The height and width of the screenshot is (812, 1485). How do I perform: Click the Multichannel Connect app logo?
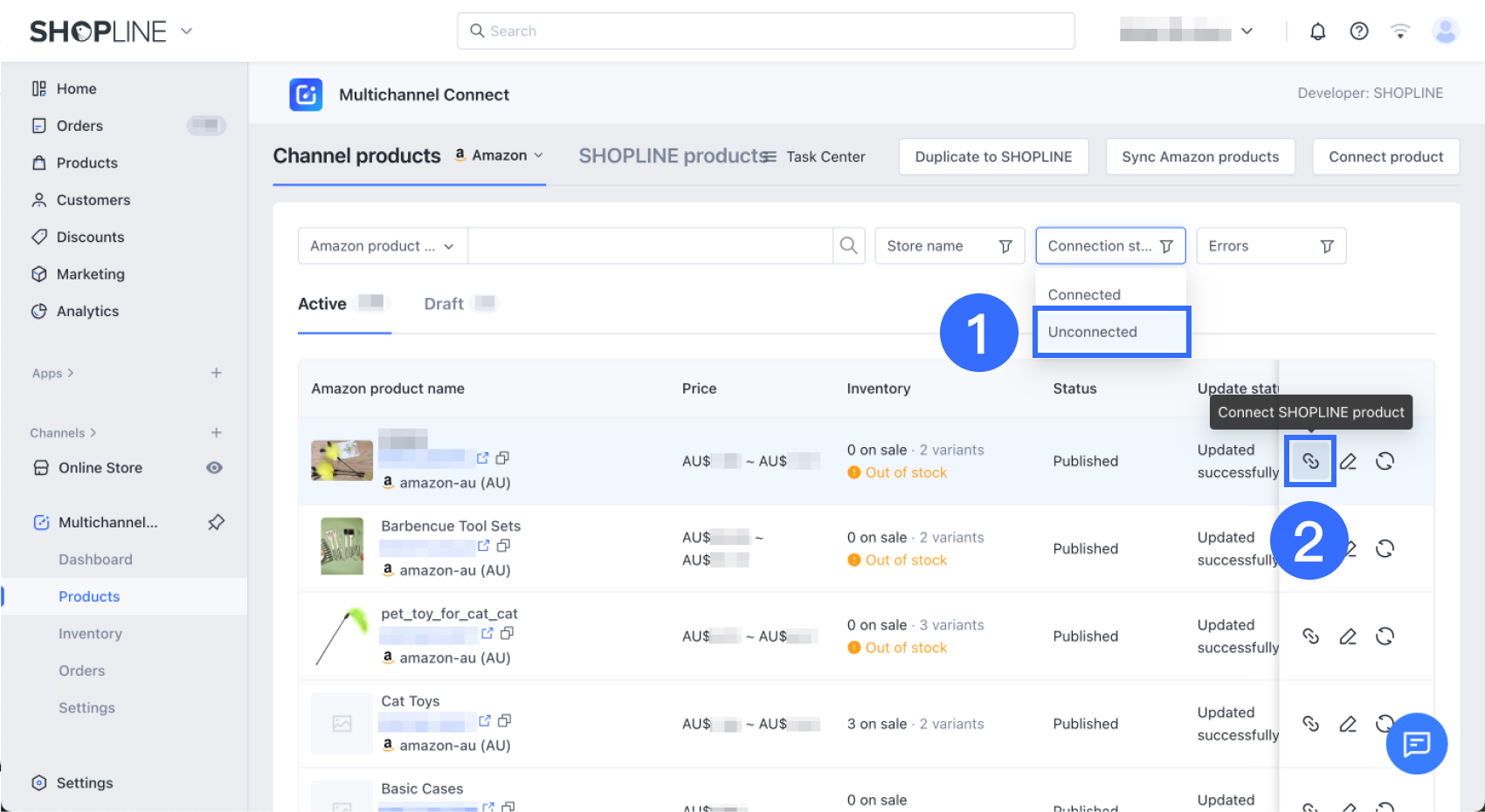[x=307, y=94]
